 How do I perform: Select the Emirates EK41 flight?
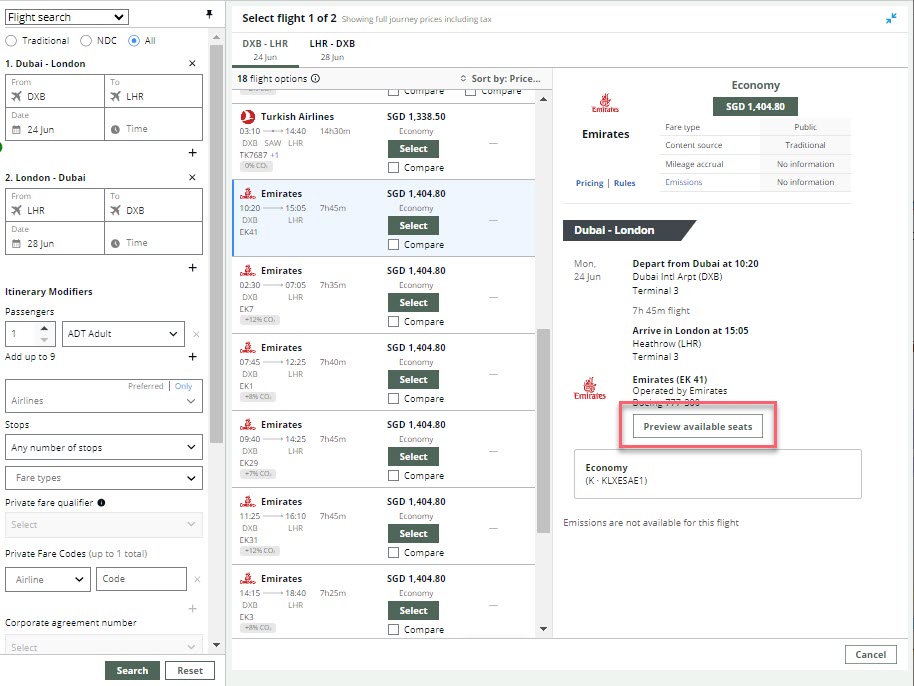[413, 226]
